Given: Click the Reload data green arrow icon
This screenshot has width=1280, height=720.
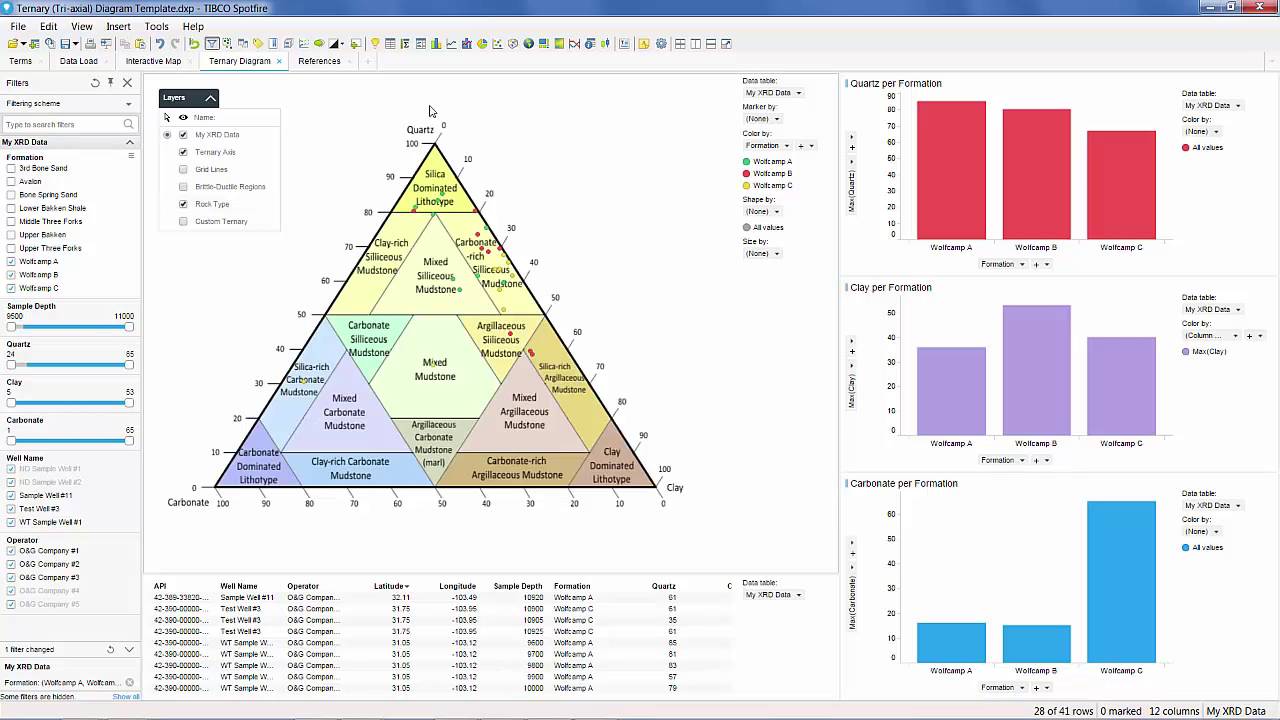Looking at the screenshot, I should click(195, 44).
